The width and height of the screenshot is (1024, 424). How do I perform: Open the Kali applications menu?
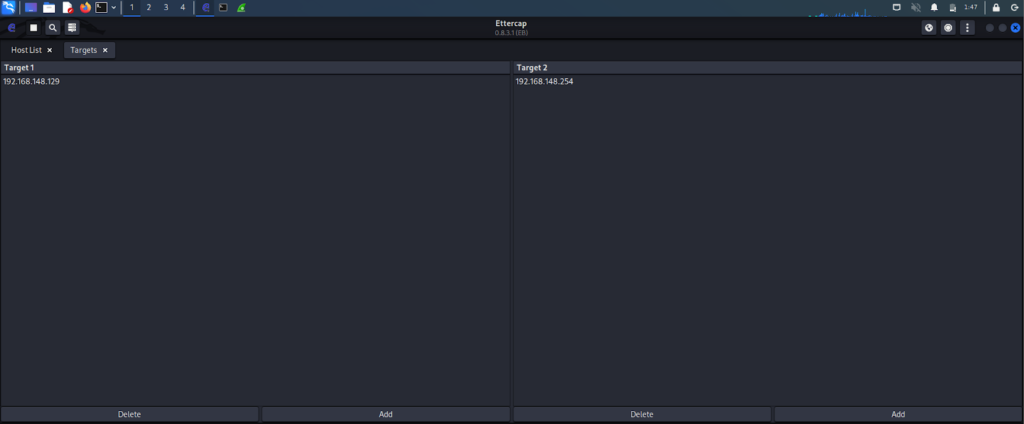click(8, 7)
